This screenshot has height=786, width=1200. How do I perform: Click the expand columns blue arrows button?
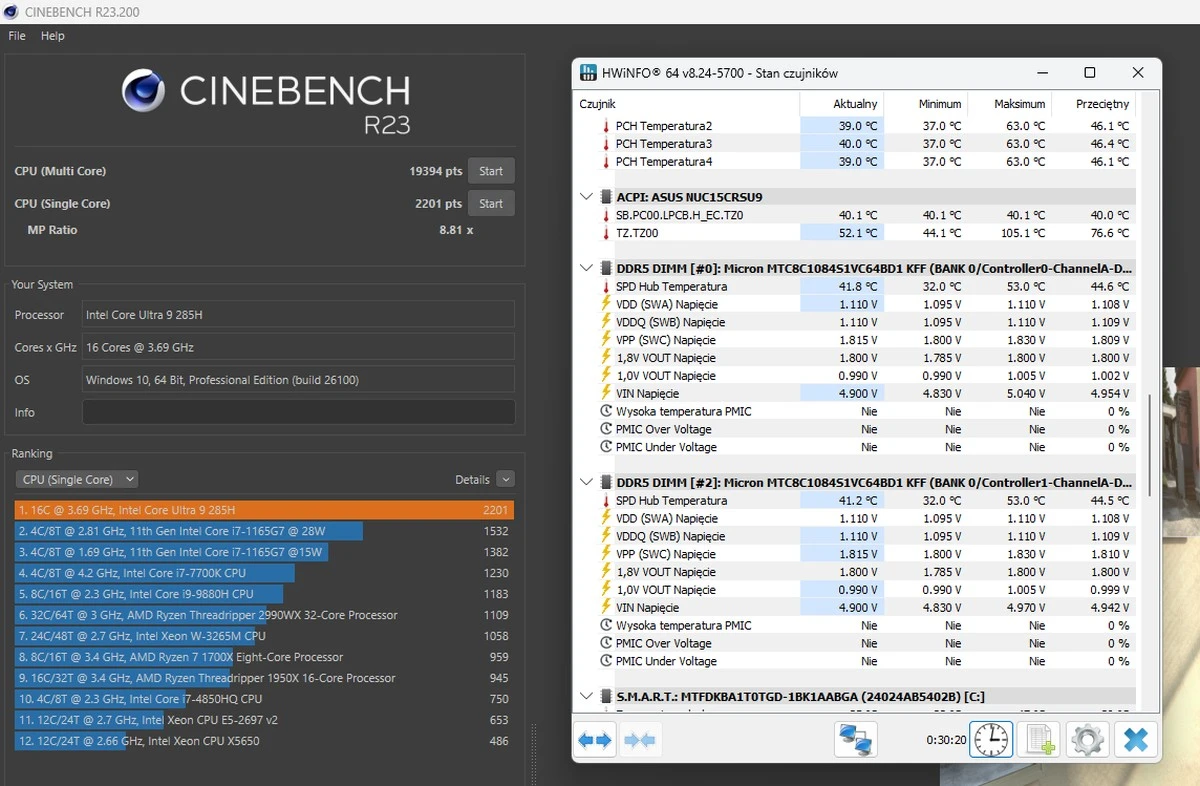coord(594,740)
